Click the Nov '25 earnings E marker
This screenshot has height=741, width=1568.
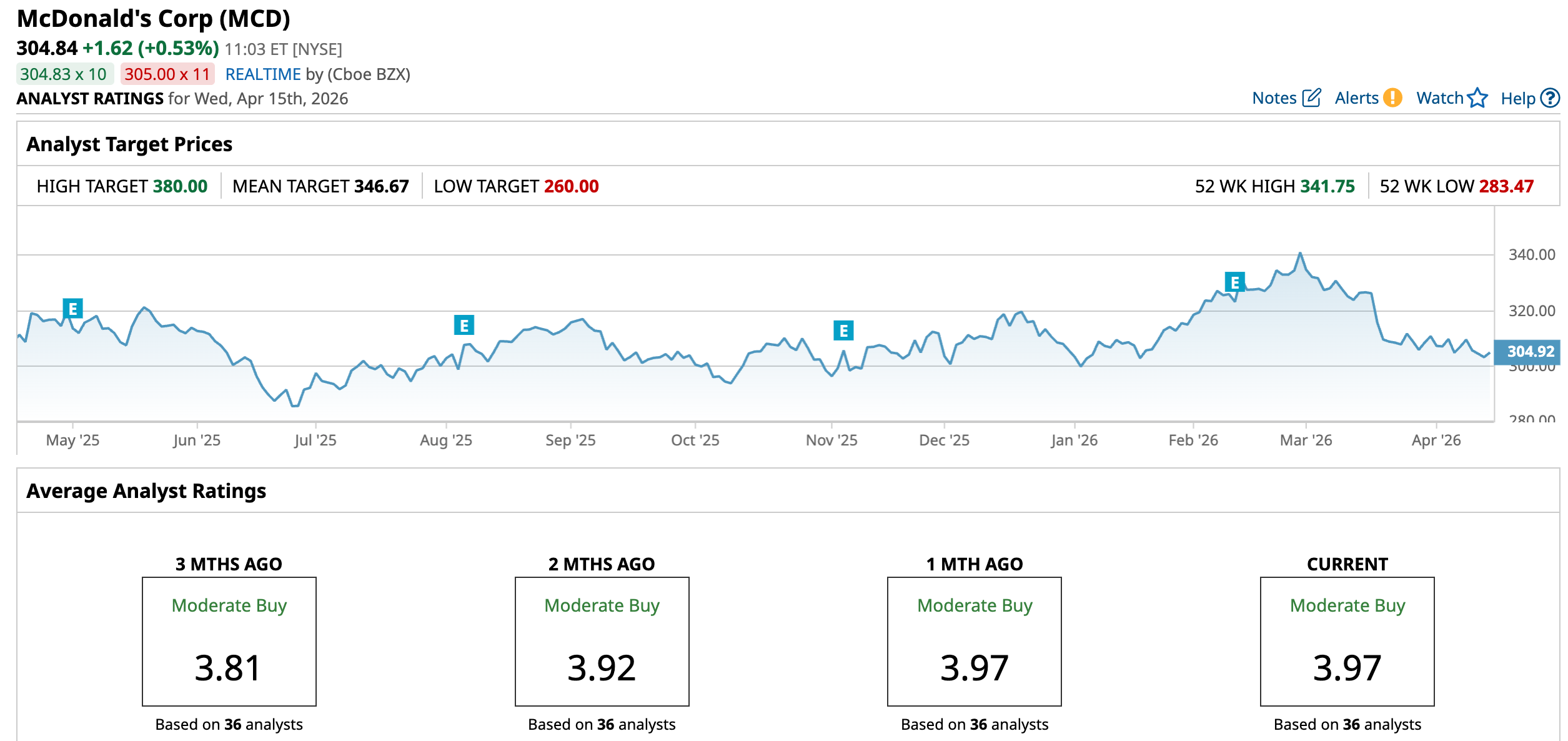click(843, 331)
